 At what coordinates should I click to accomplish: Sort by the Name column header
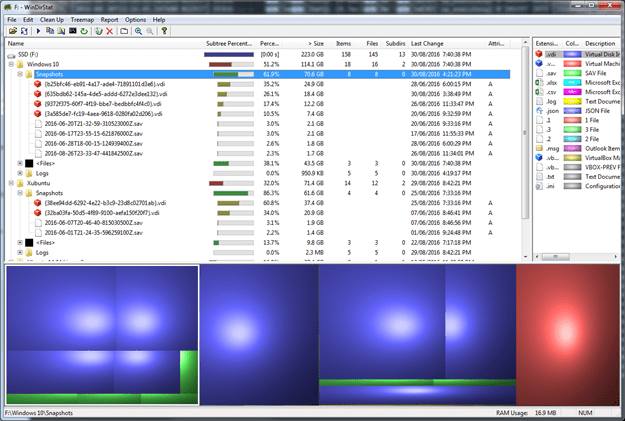click(104, 43)
